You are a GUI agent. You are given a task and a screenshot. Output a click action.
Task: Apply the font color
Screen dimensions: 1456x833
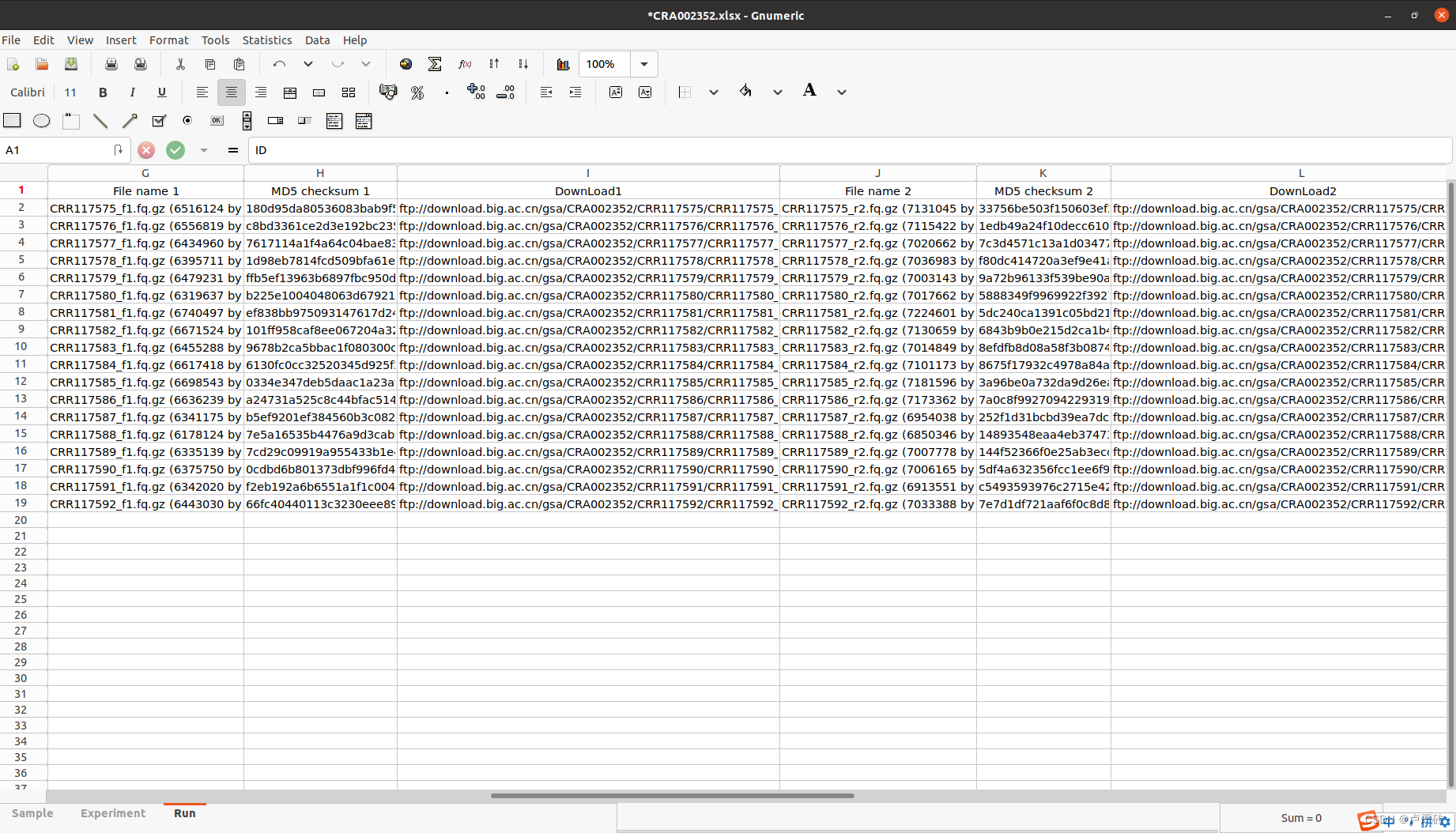(x=809, y=90)
